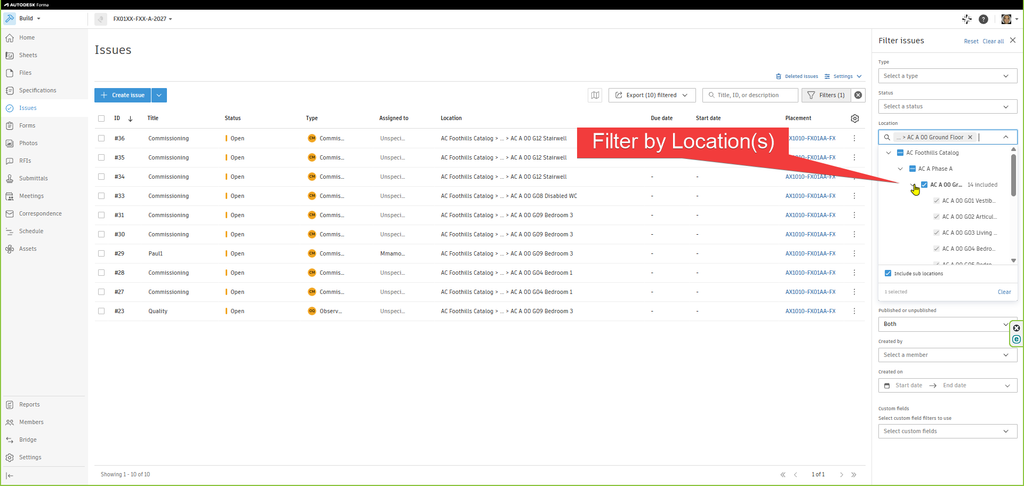Open Published or unpublished Both dropdown
1024x486 pixels.
pyautogui.click(x=948, y=324)
